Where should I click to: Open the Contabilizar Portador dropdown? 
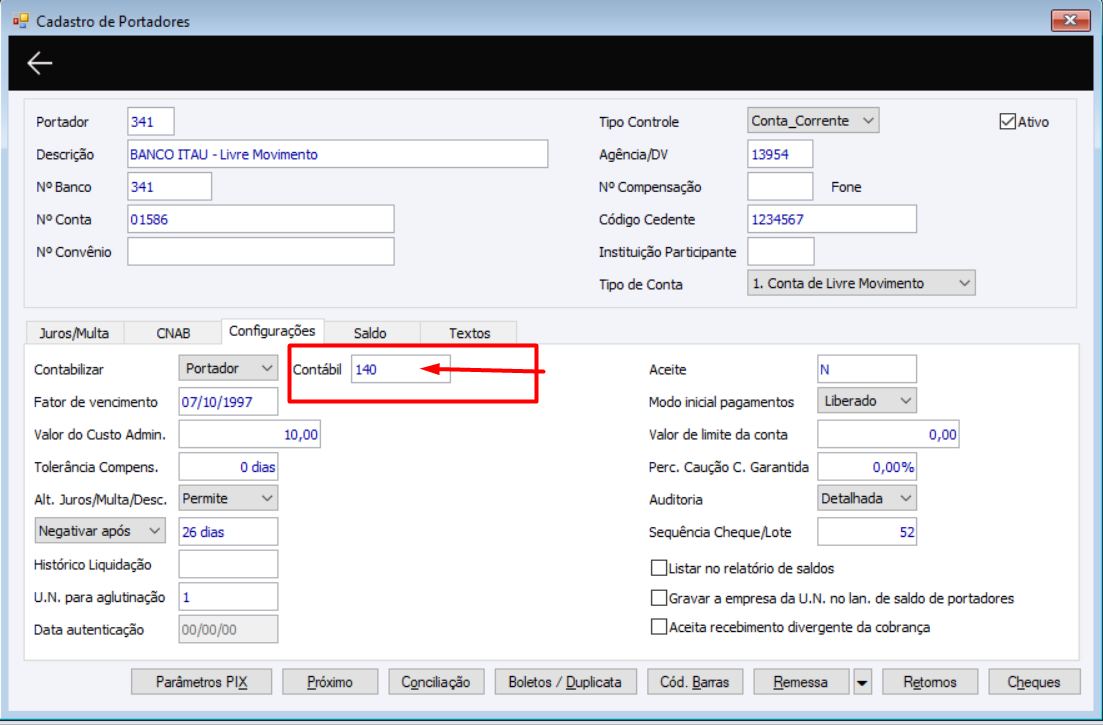228,368
